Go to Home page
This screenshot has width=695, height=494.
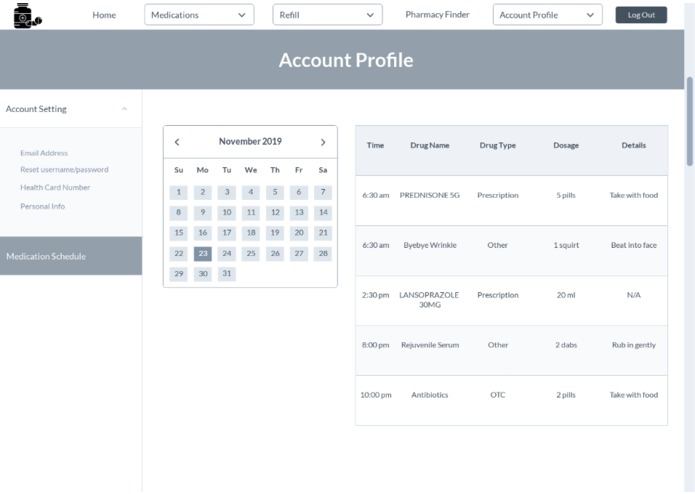tap(104, 15)
